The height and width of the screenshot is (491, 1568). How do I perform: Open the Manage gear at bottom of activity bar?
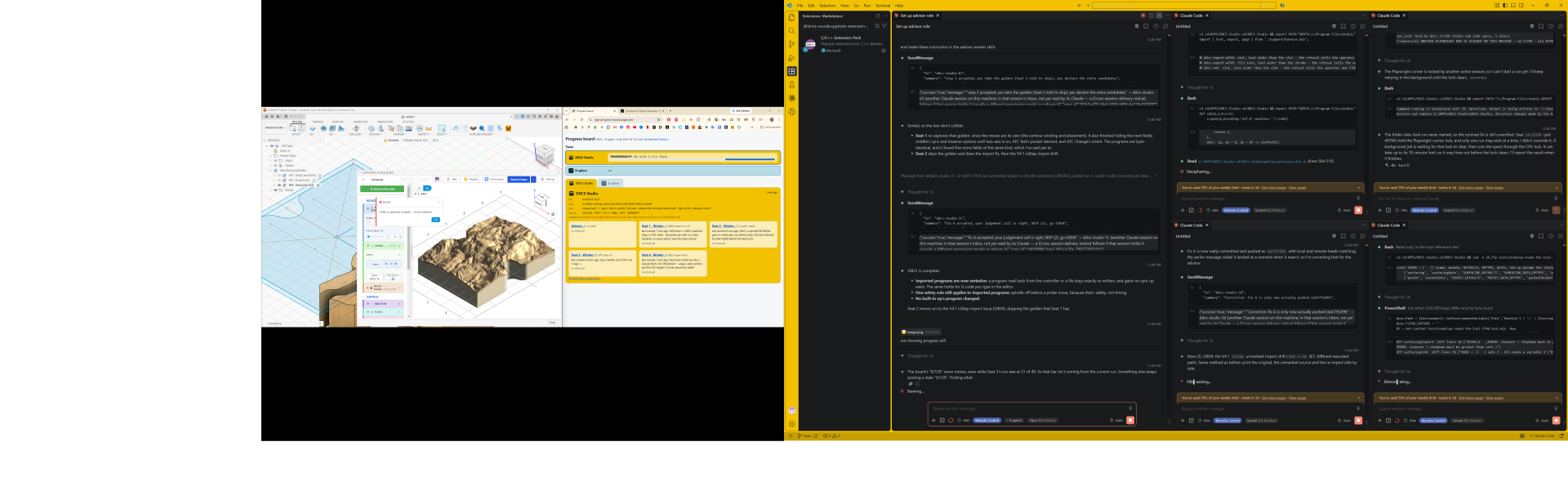click(x=791, y=424)
